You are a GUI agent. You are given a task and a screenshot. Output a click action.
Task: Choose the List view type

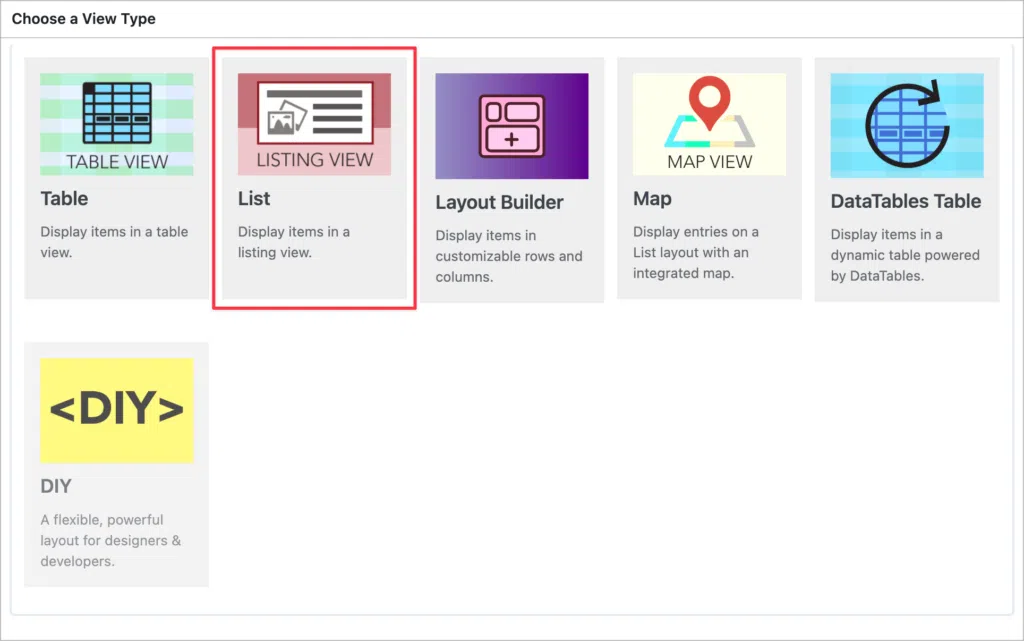pyautogui.click(x=314, y=180)
